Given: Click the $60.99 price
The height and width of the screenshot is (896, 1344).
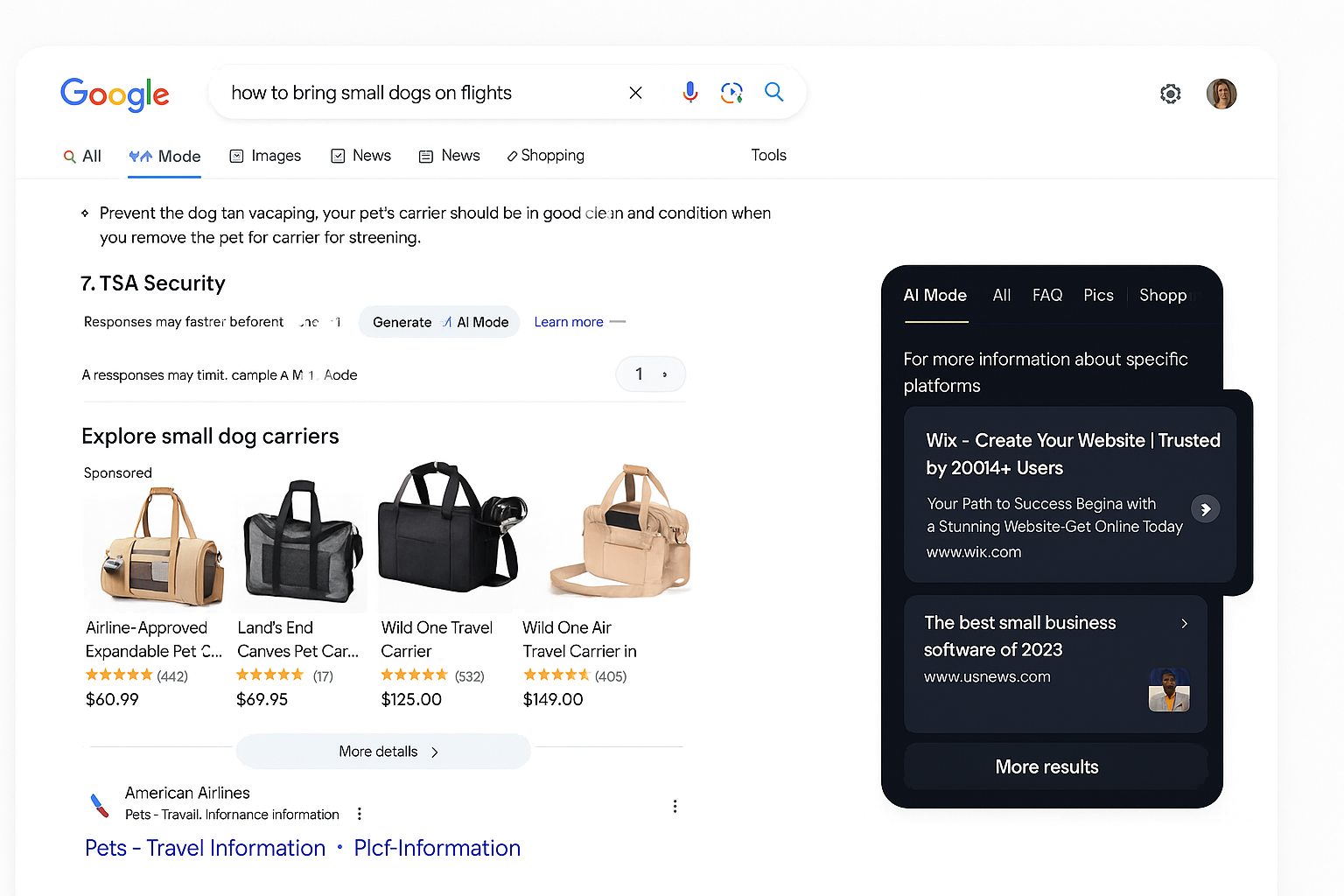Looking at the screenshot, I should [x=112, y=699].
